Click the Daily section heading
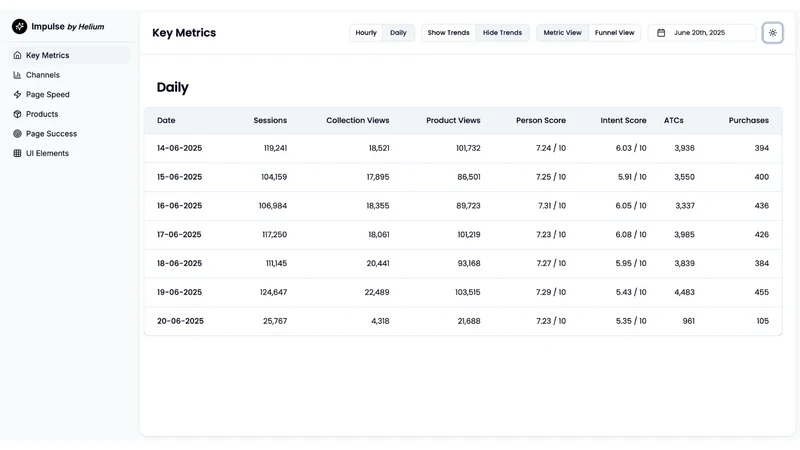This screenshot has height=450, width=800. 172,87
